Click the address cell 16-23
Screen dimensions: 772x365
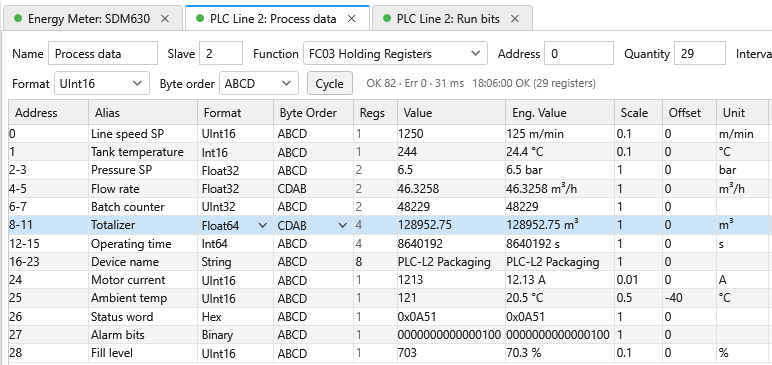pos(49,262)
